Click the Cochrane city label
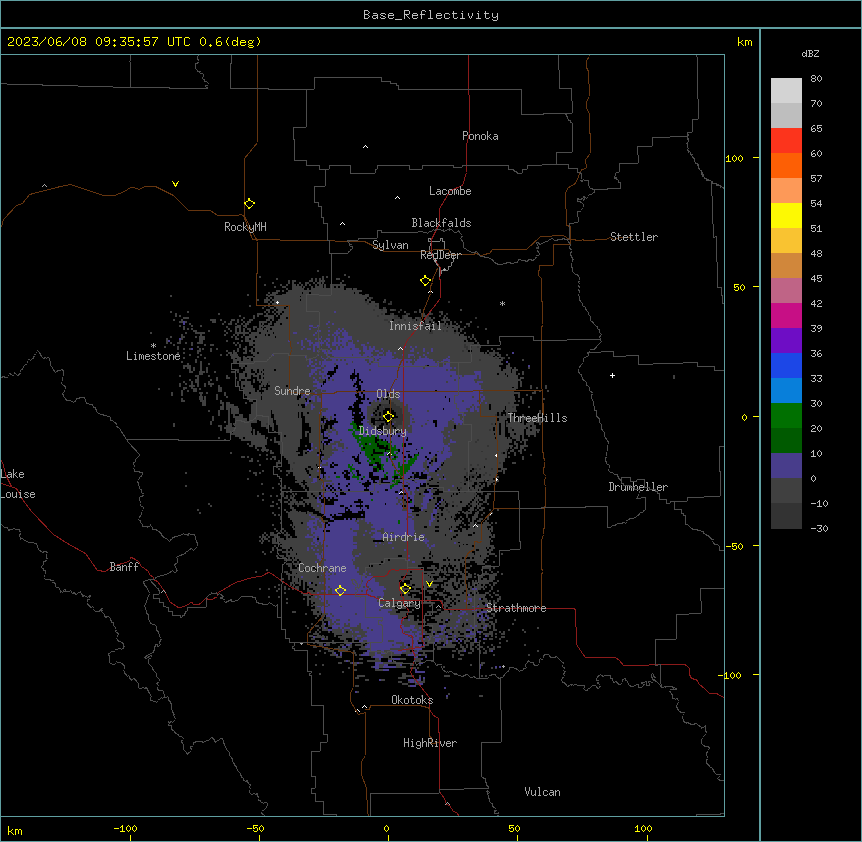 tap(322, 568)
